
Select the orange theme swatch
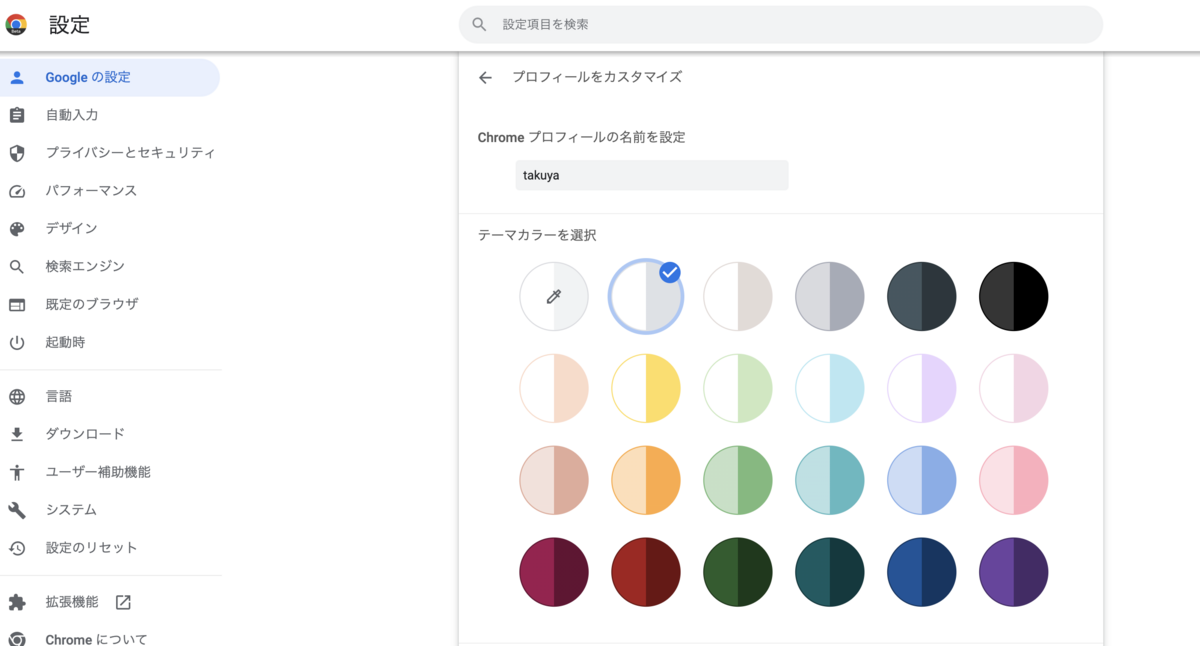point(646,480)
